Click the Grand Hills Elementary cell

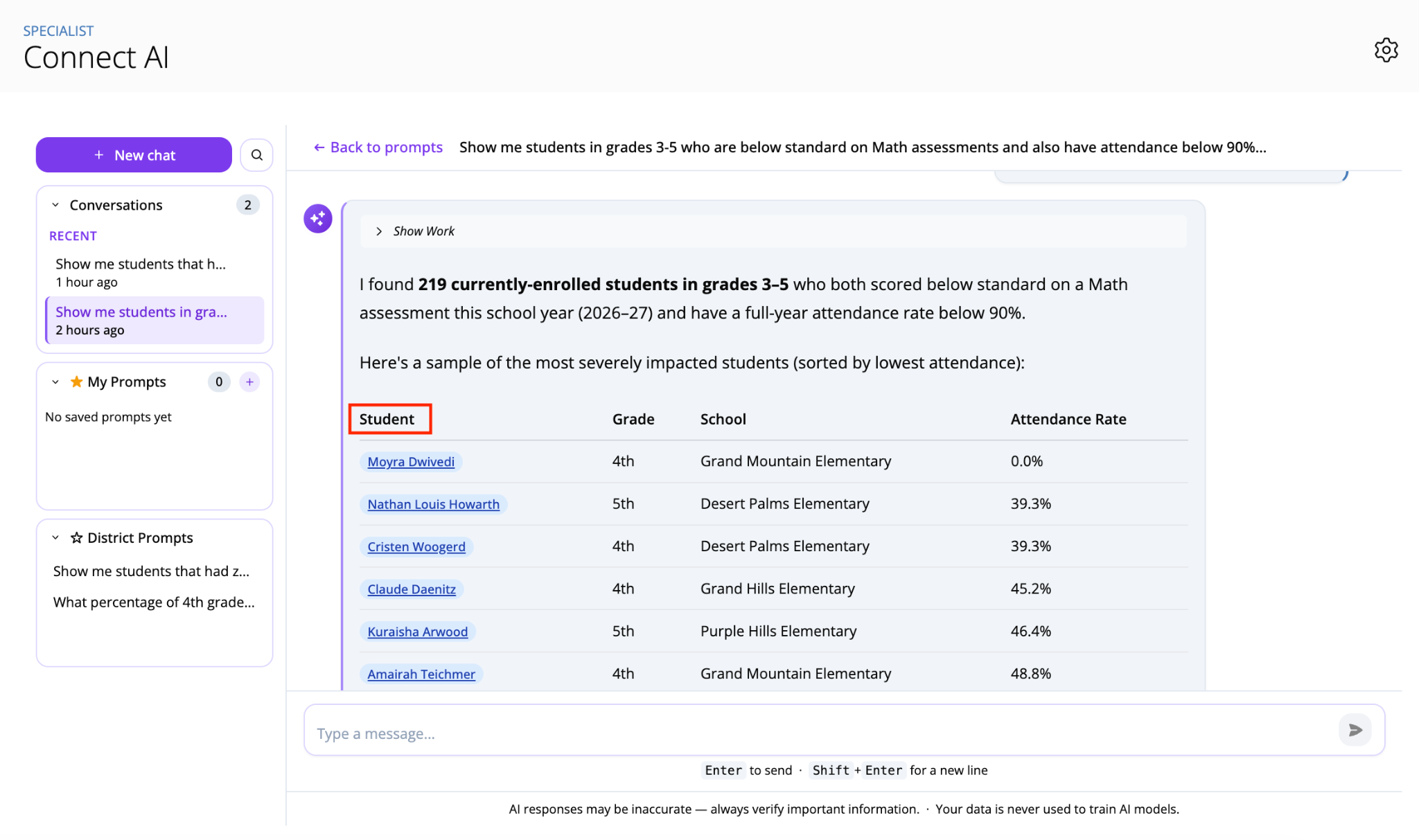[777, 589]
